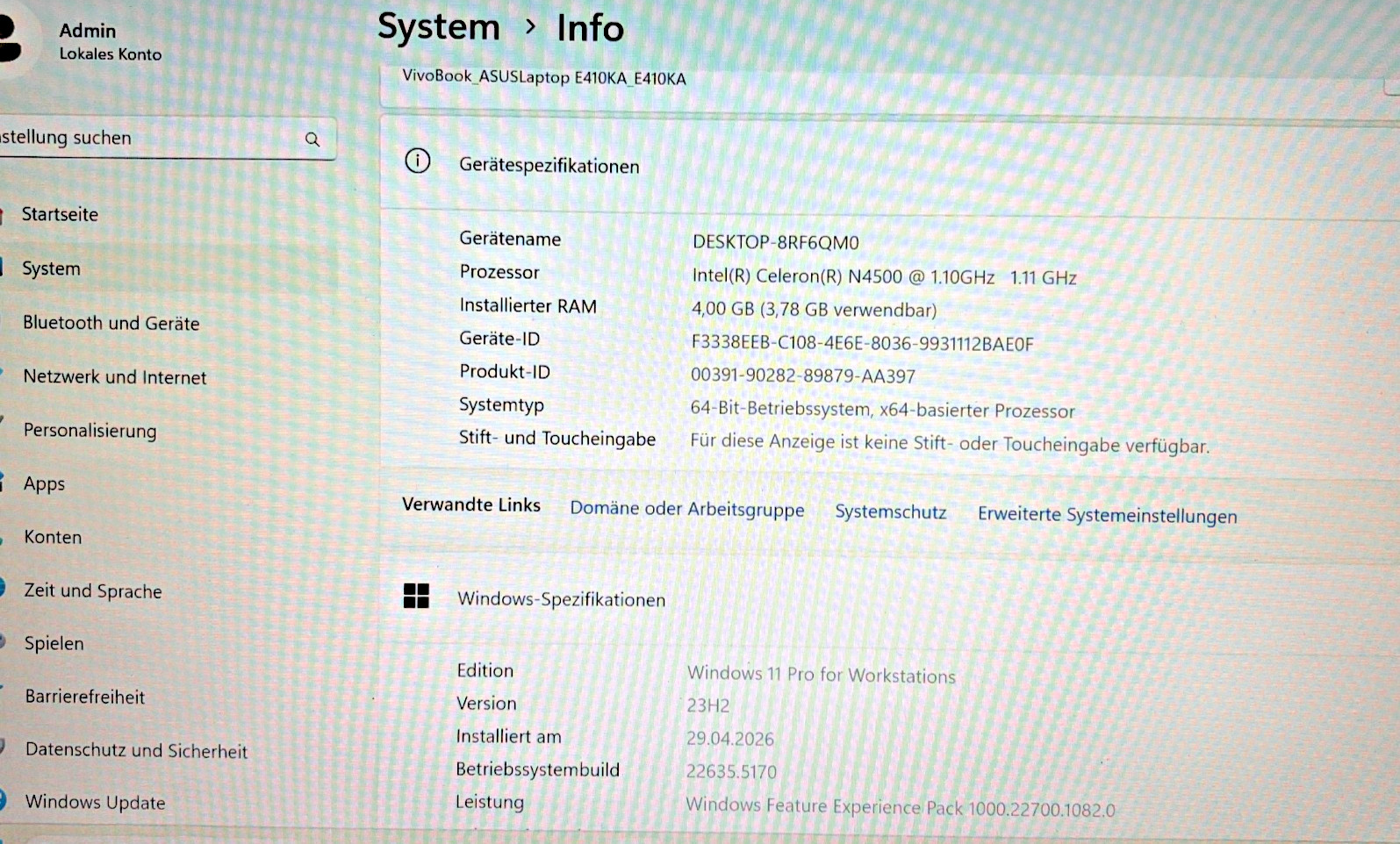1400x844 pixels.
Task: Click the Installierter RAM label
Action: [x=528, y=305]
